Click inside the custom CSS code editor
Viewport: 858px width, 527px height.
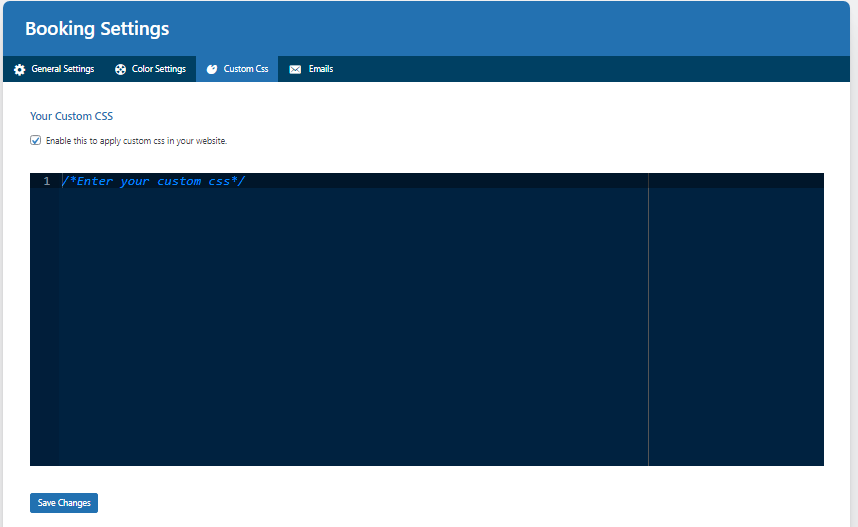pyautogui.click(x=427, y=320)
